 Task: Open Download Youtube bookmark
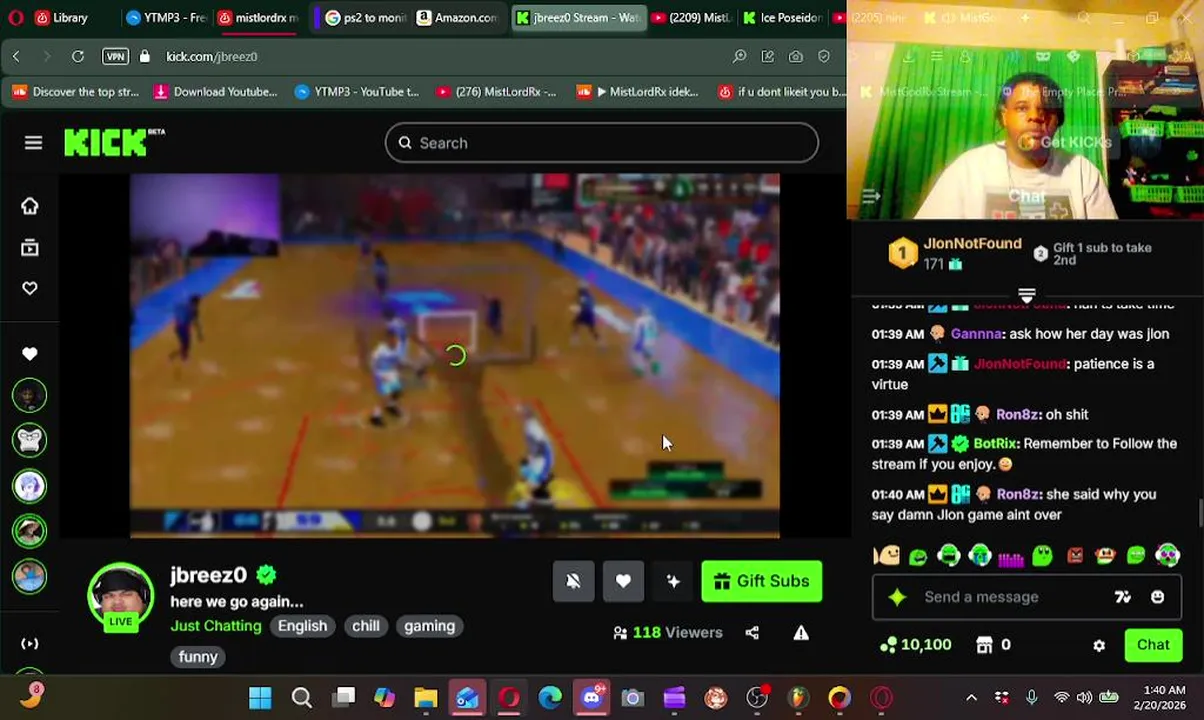pos(216,92)
